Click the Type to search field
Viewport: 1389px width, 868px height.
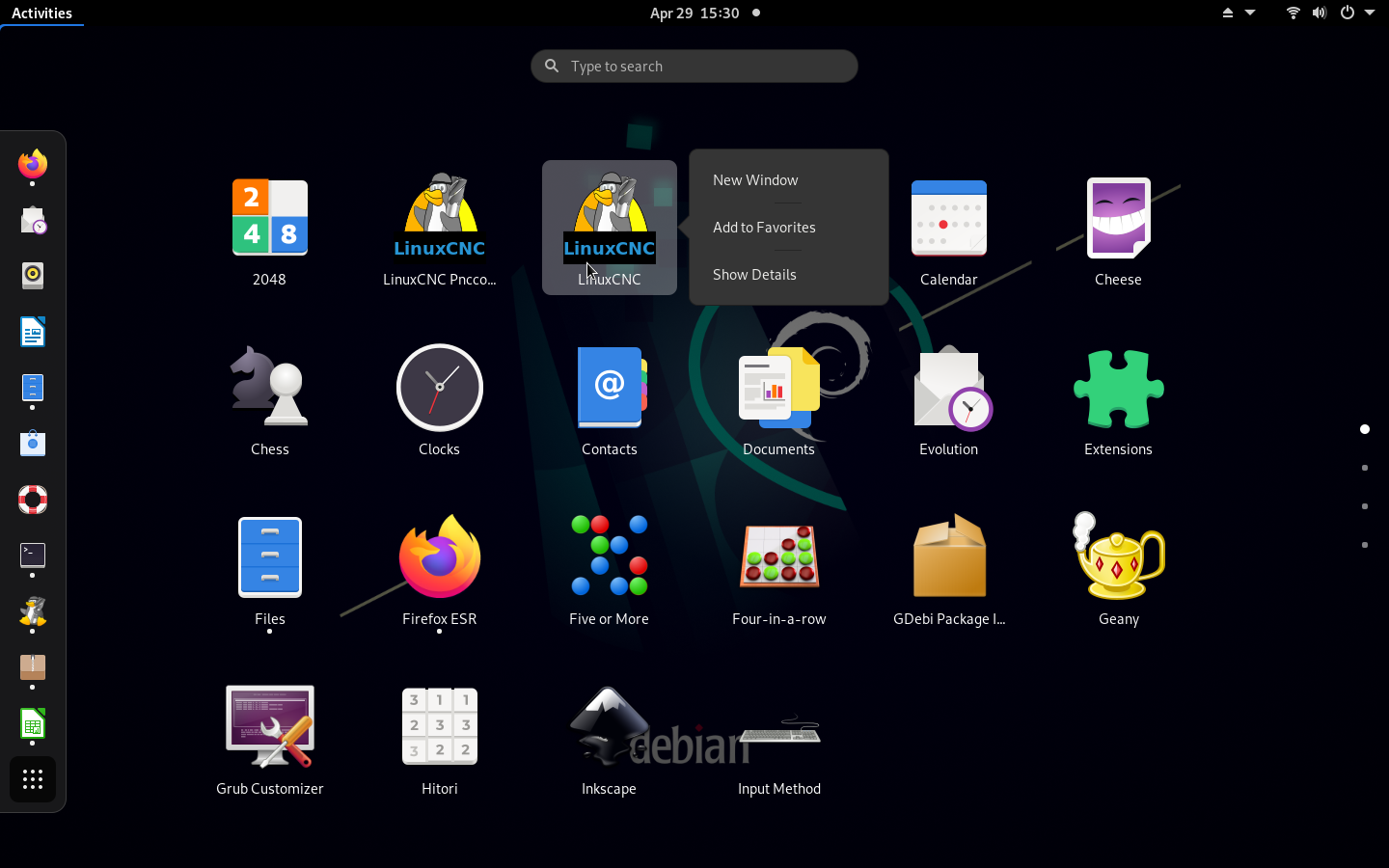(694, 66)
